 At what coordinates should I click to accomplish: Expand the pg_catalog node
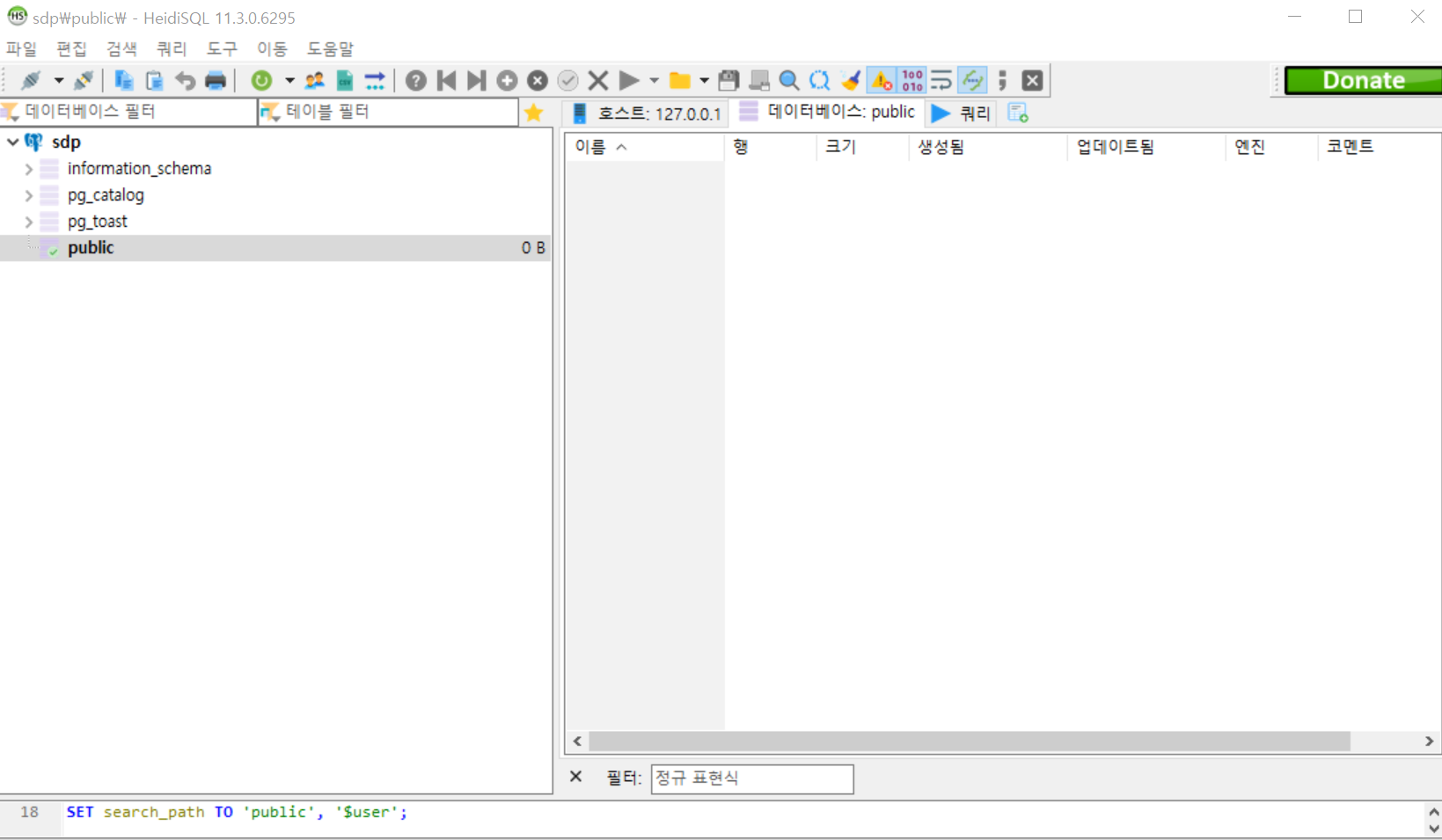click(29, 195)
